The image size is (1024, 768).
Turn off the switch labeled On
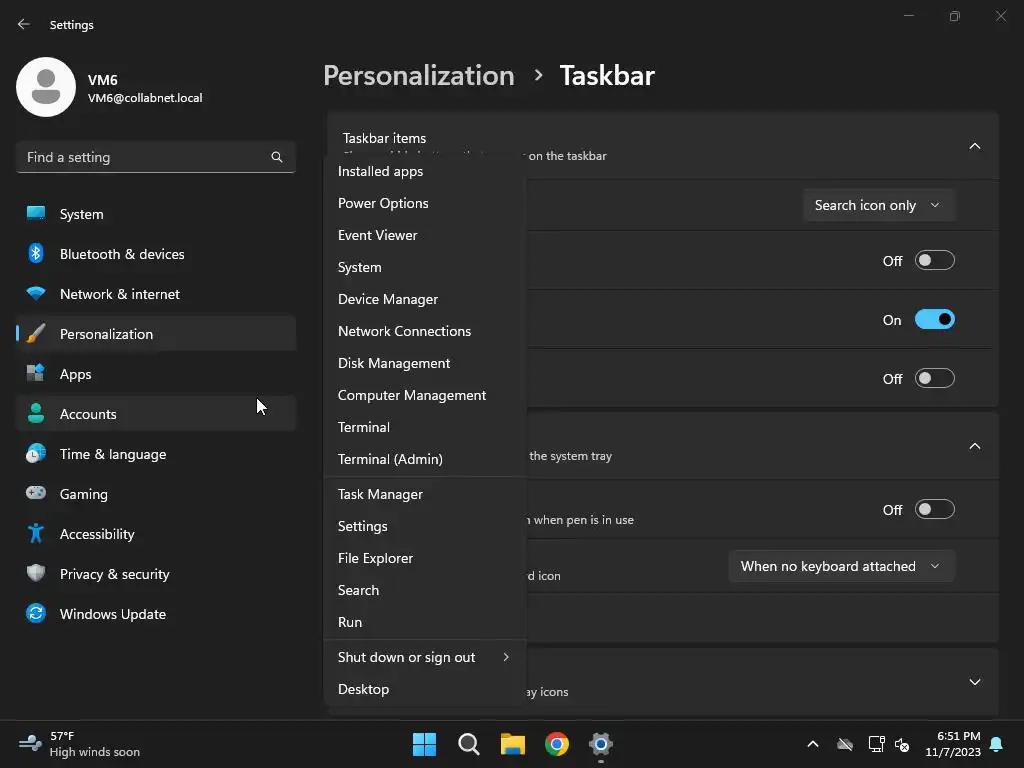pyautogui.click(x=935, y=319)
